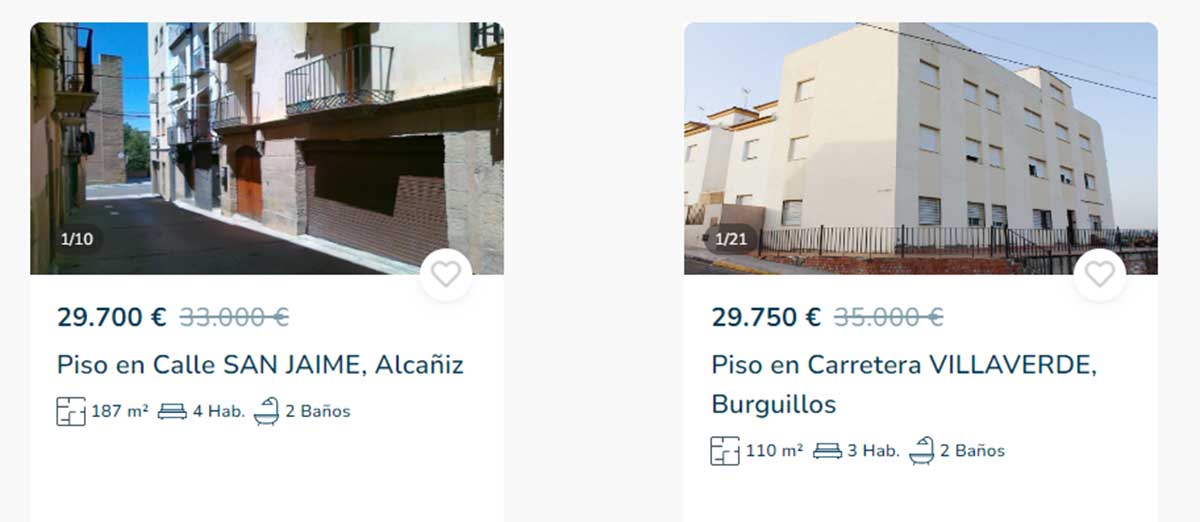Image resolution: width=1200 pixels, height=522 pixels.
Task: Click the 1/10 photo counter badge
Action: coord(76,239)
